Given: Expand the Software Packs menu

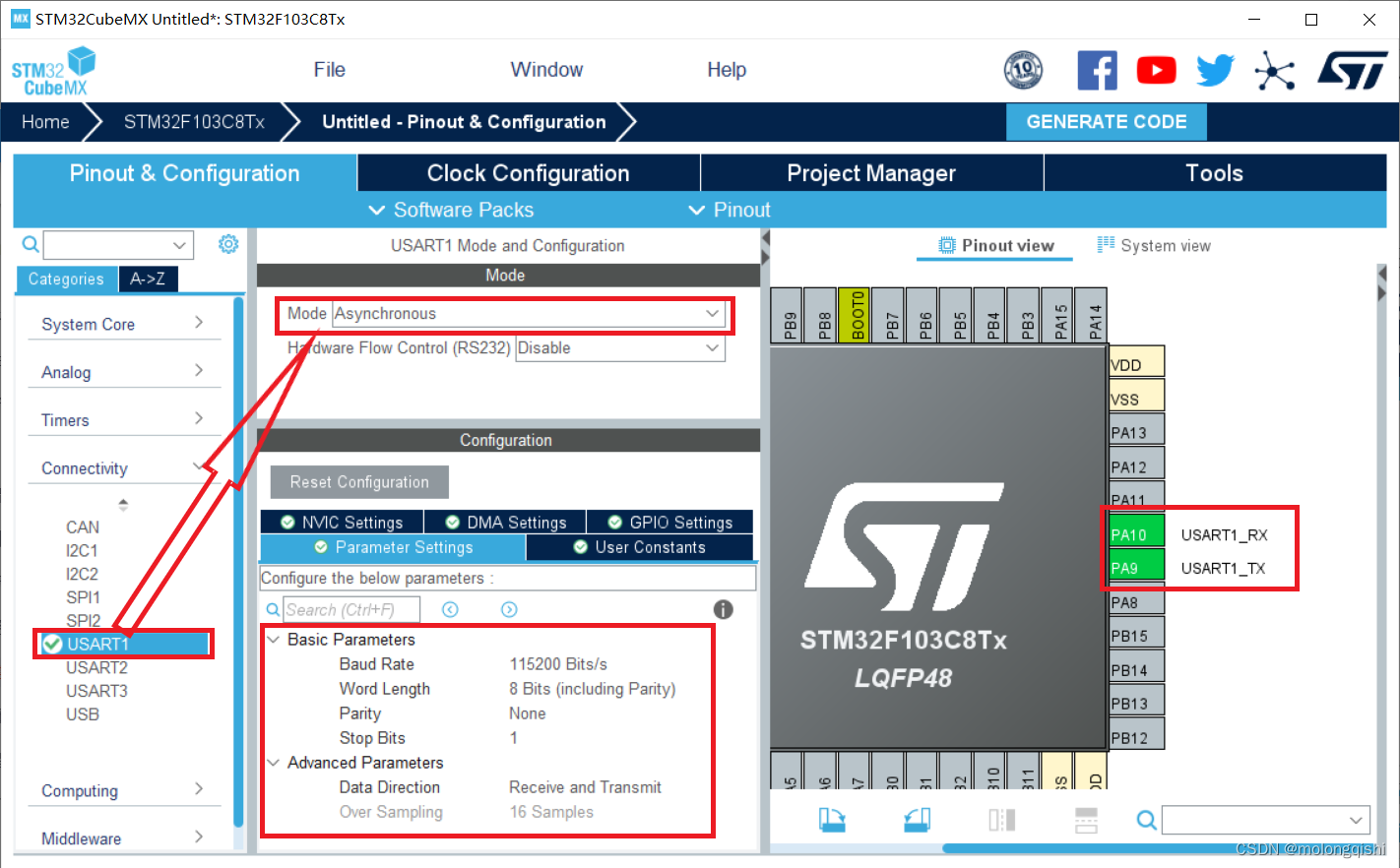Looking at the screenshot, I should click(x=451, y=210).
